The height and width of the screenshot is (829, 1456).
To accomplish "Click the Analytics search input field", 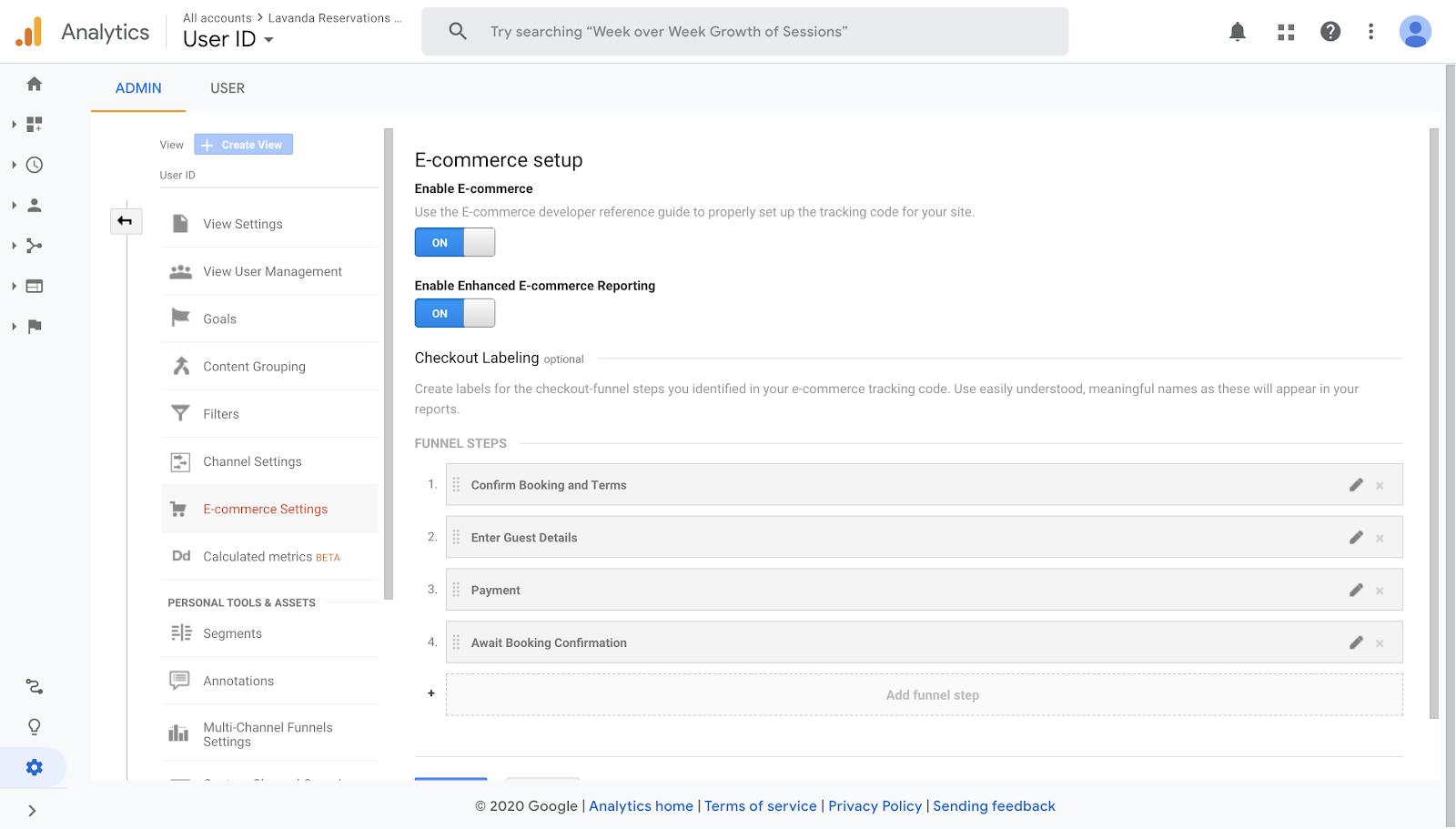I will point(746,32).
